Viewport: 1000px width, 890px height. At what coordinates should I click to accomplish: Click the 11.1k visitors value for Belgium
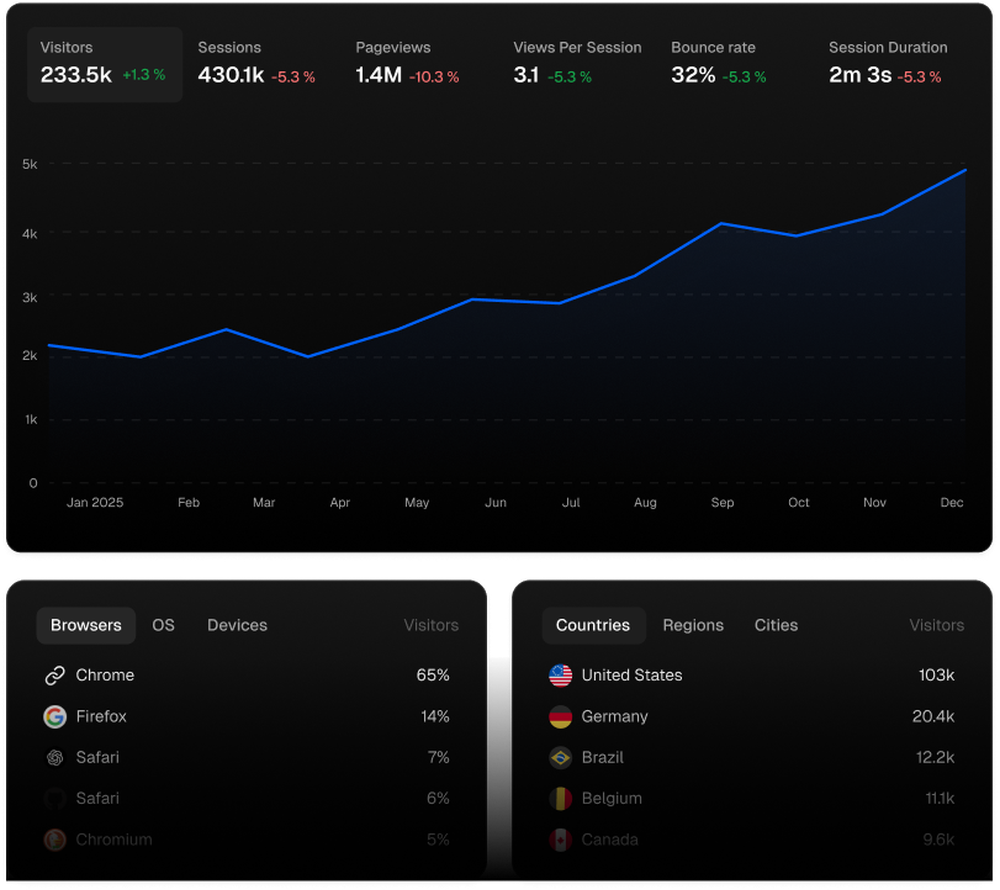(940, 798)
